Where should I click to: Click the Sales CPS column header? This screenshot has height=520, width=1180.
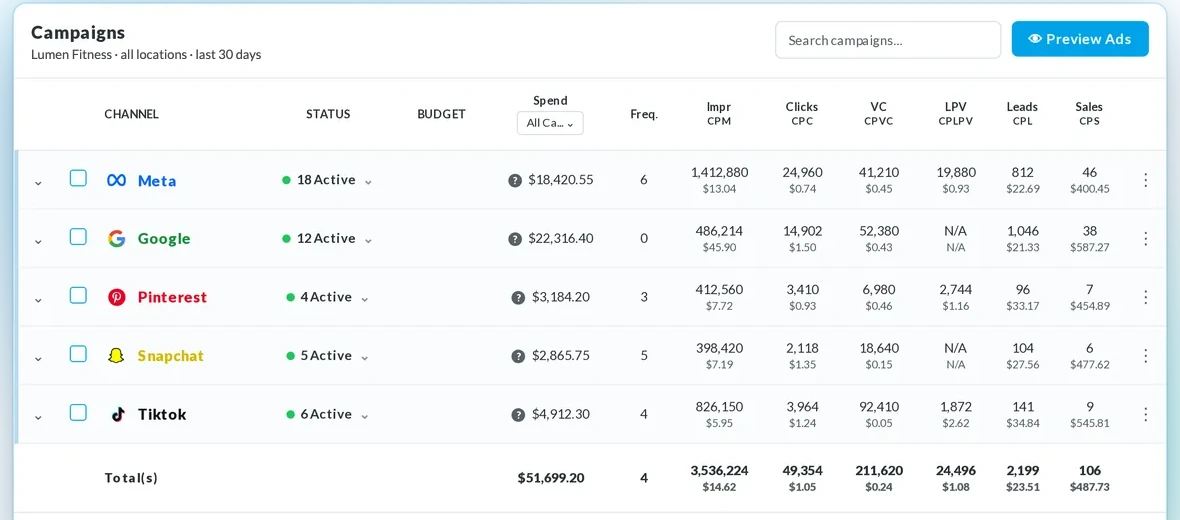point(1089,114)
